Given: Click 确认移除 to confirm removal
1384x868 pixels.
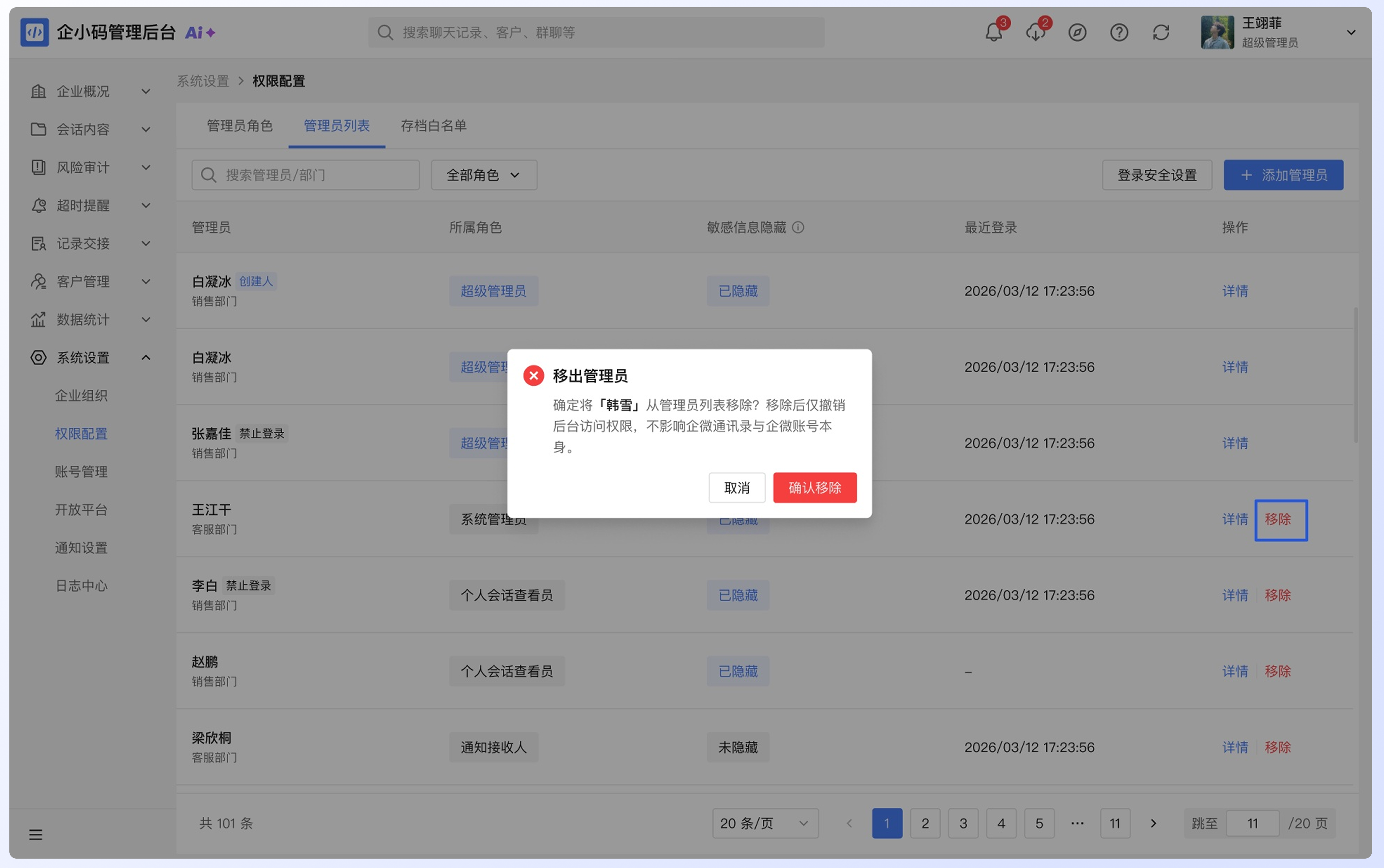Looking at the screenshot, I should click(815, 488).
